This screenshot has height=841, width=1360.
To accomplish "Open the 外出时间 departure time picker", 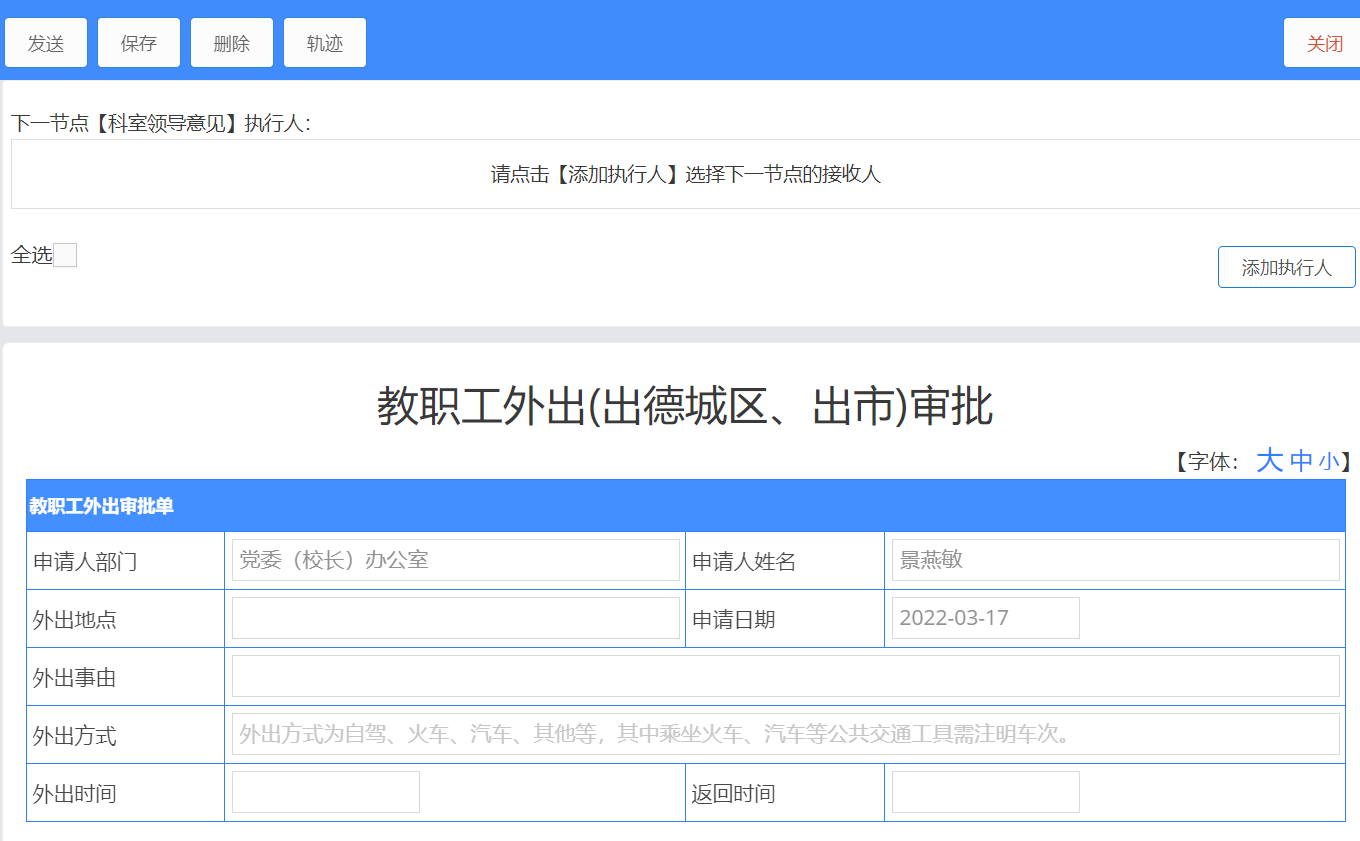I will pyautogui.click(x=326, y=792).
